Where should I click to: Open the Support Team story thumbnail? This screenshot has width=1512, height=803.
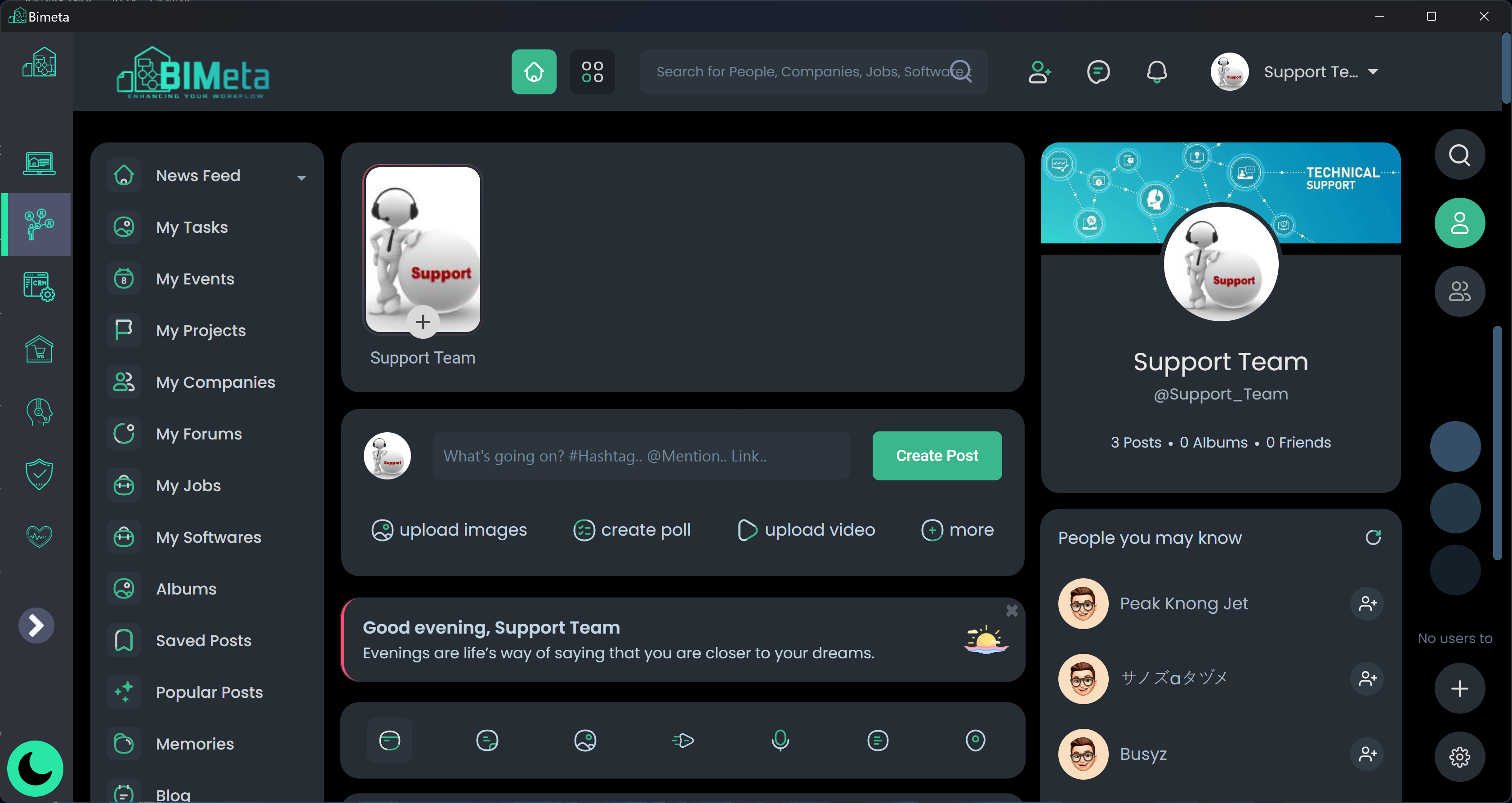(x=423, y=249)
